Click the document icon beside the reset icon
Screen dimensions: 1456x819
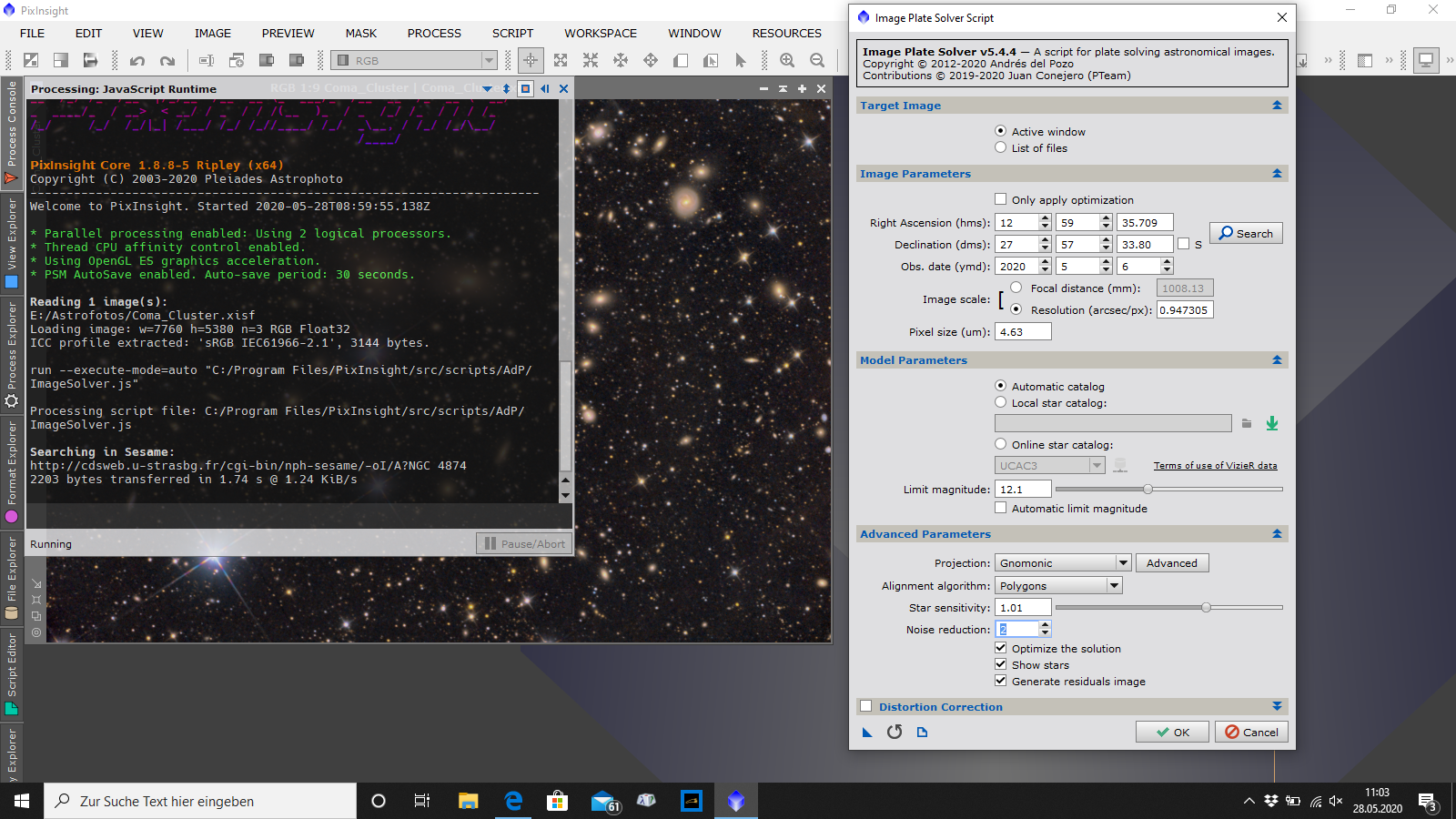[922, 733]
